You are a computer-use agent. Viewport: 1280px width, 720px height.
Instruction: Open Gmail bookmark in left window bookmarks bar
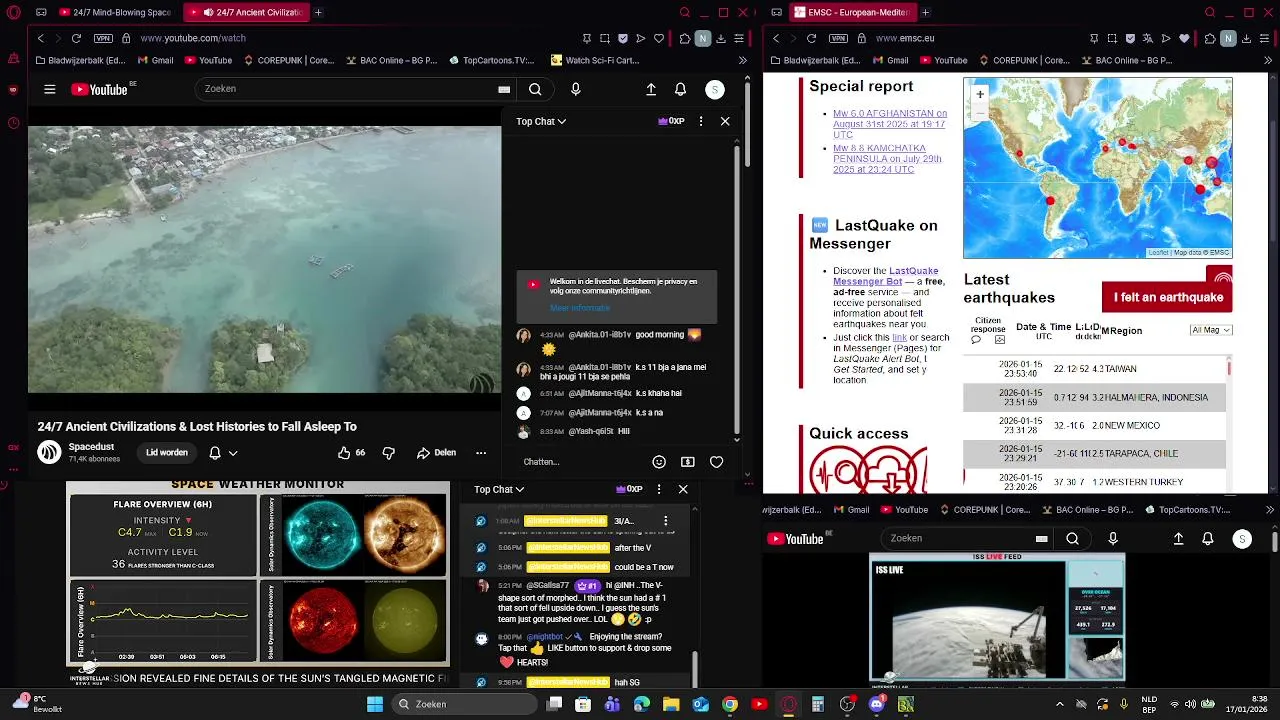point(155,60)
